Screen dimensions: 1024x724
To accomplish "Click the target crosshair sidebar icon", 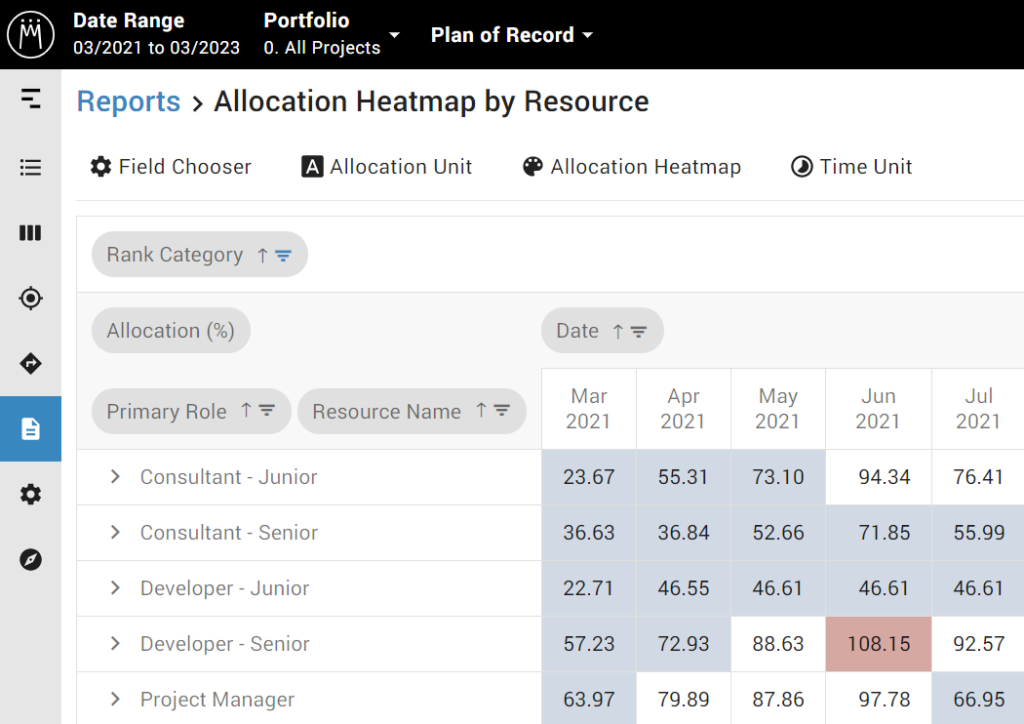I will pyautogui.click(x=31, y=298).
